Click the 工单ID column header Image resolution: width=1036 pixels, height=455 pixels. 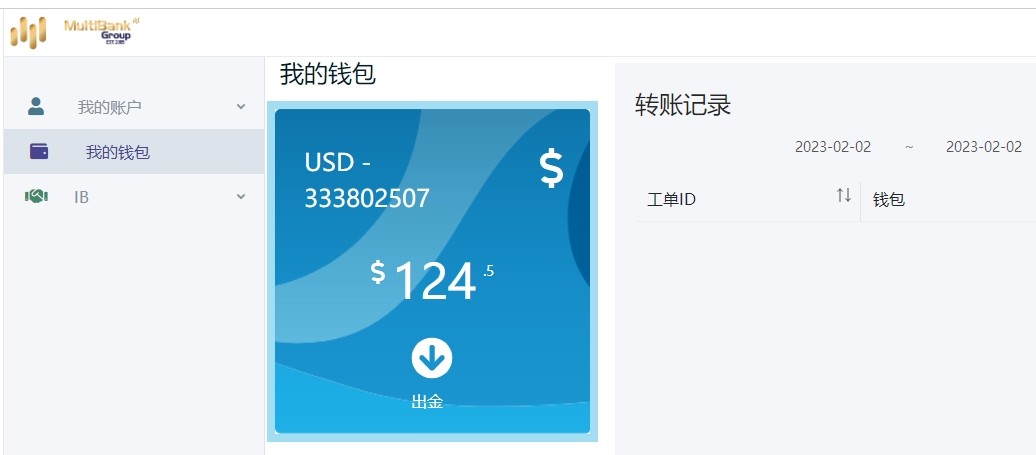[x=671, y=199]
